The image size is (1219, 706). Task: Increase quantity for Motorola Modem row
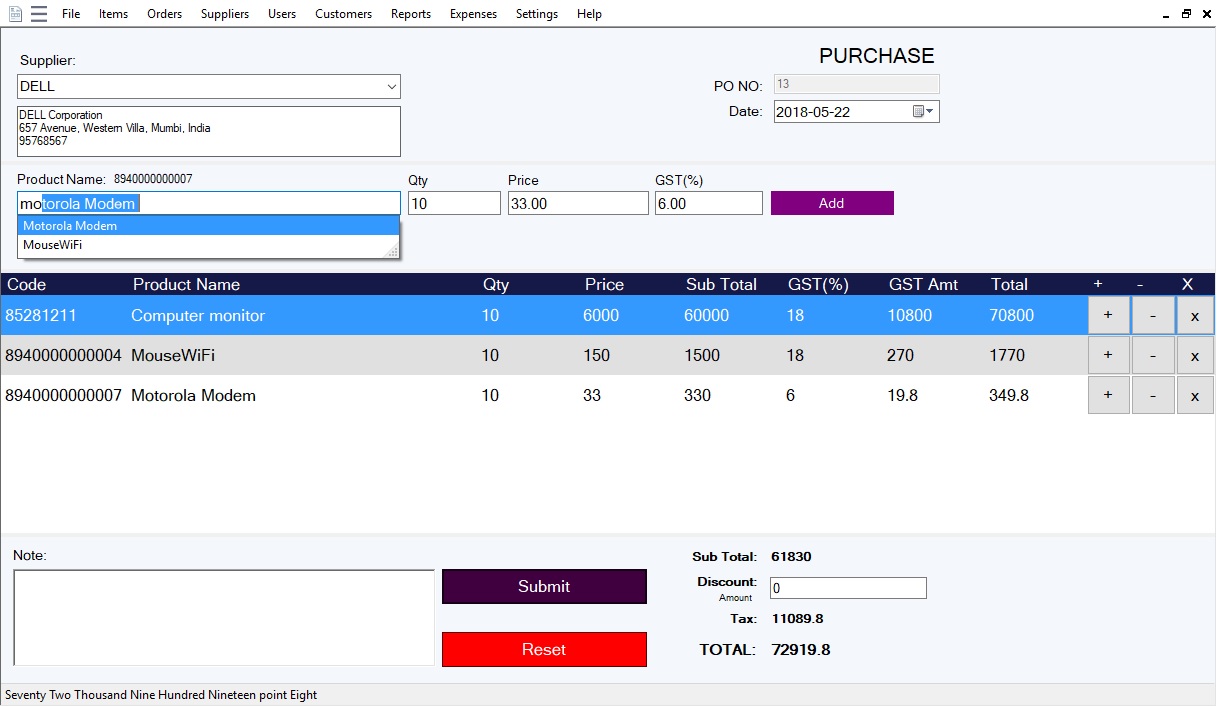1108,395
